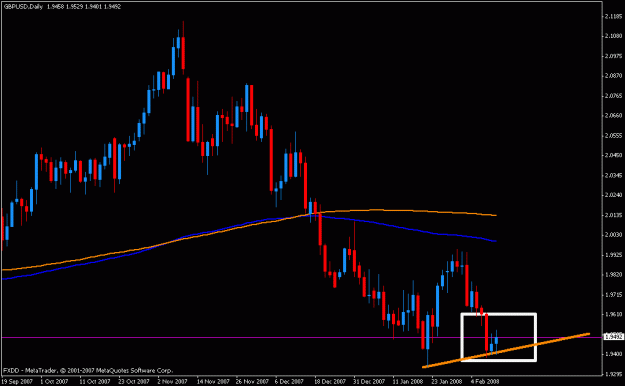Click the 2.0870 price axis label

[614, 76]
